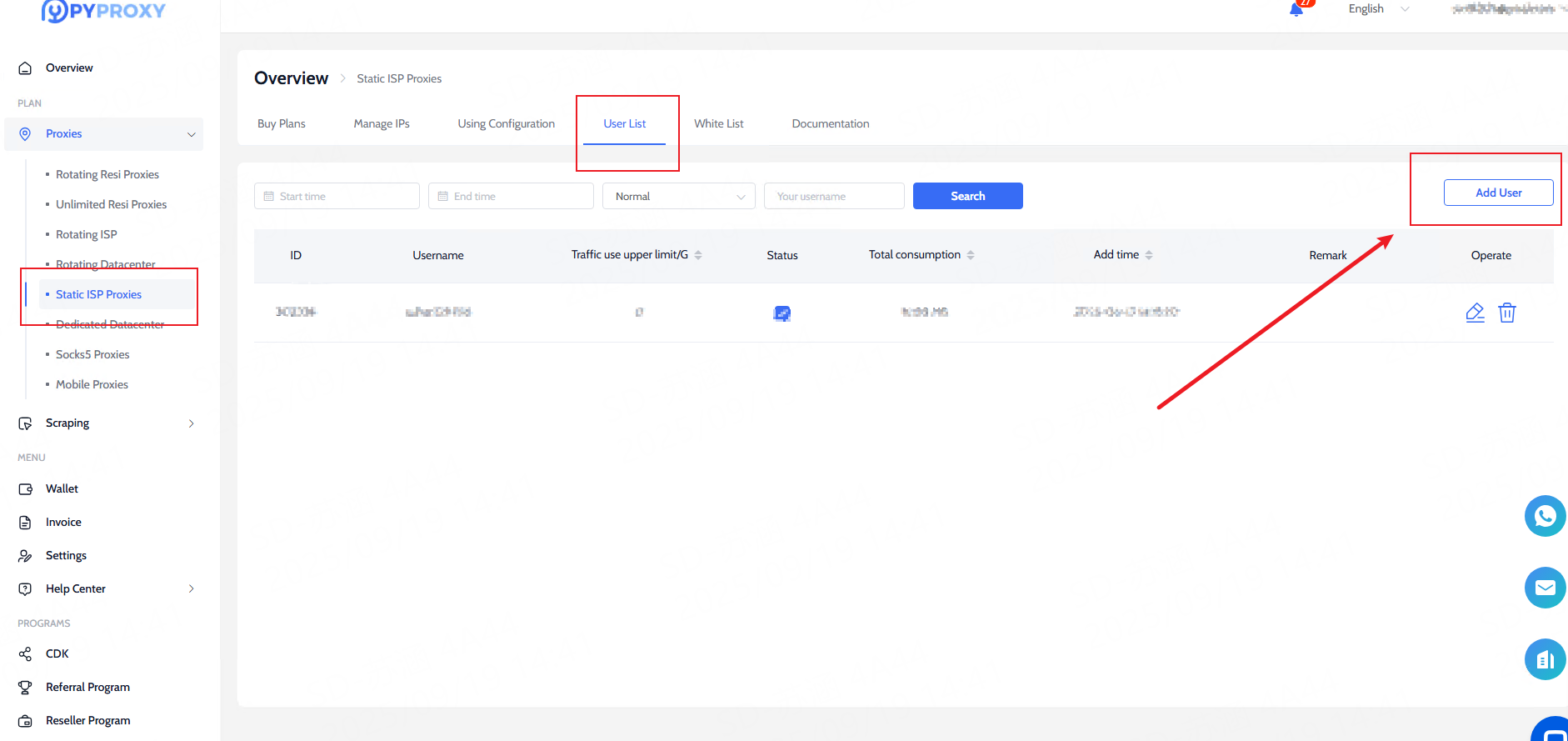The width and height of the screenshot is (1568, 741).
Task: Click the Your username input field
Action: pyautogui.click(x=833, y=196)
